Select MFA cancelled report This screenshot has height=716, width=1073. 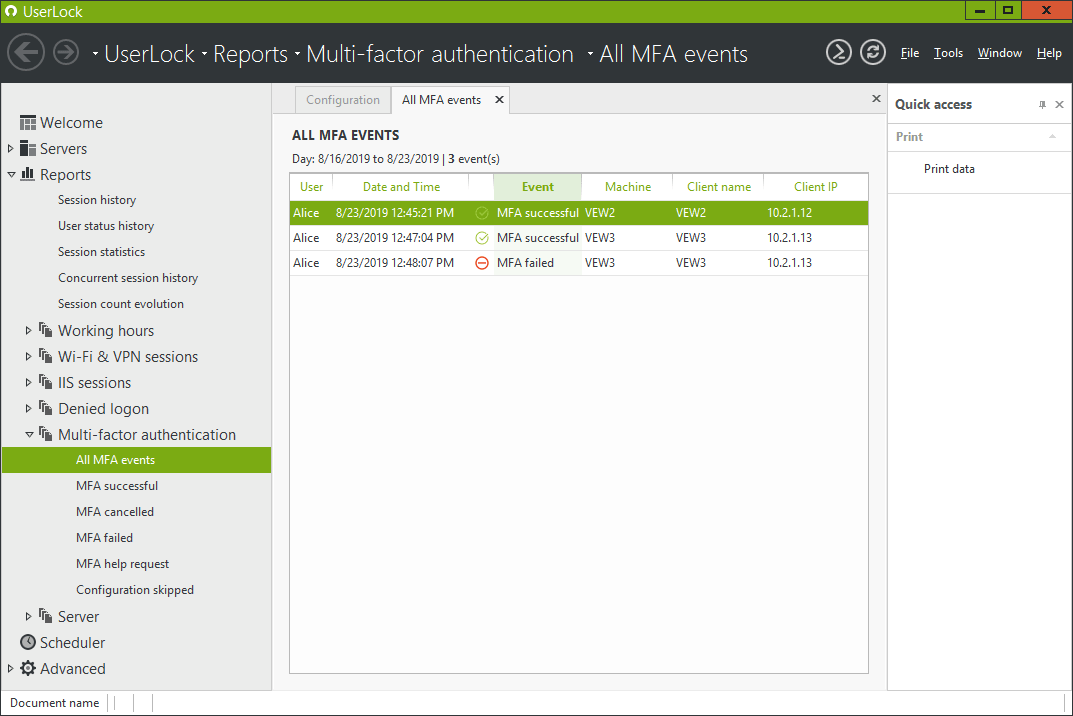115,512
